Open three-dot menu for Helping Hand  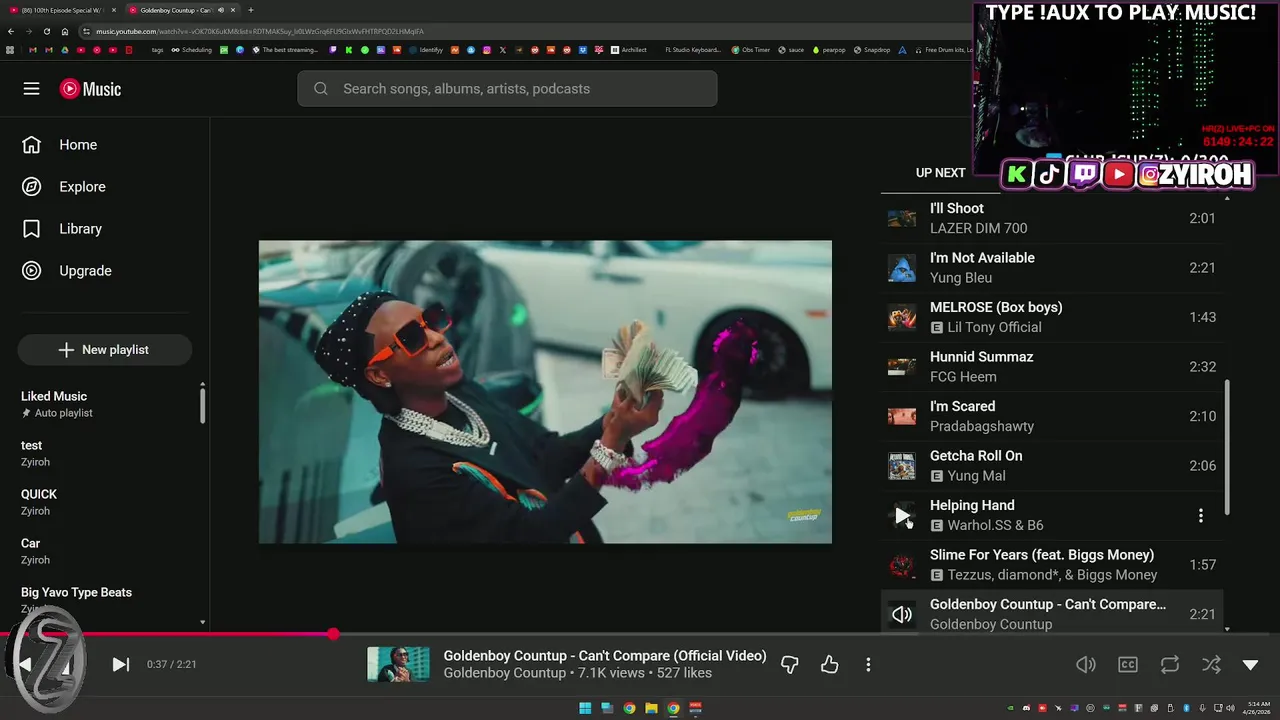(1201, 516)
